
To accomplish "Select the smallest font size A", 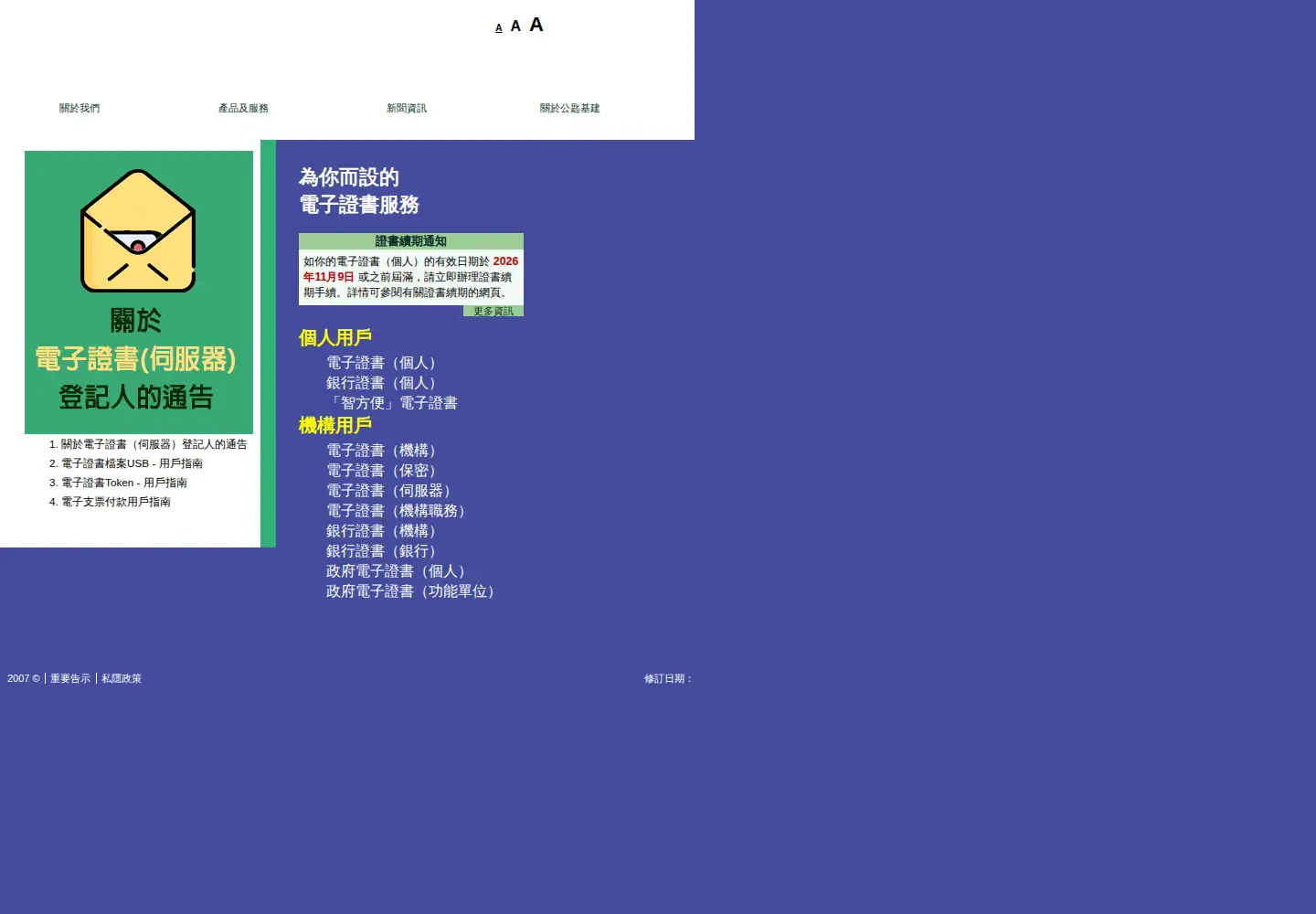I will (x=499, y=28).
